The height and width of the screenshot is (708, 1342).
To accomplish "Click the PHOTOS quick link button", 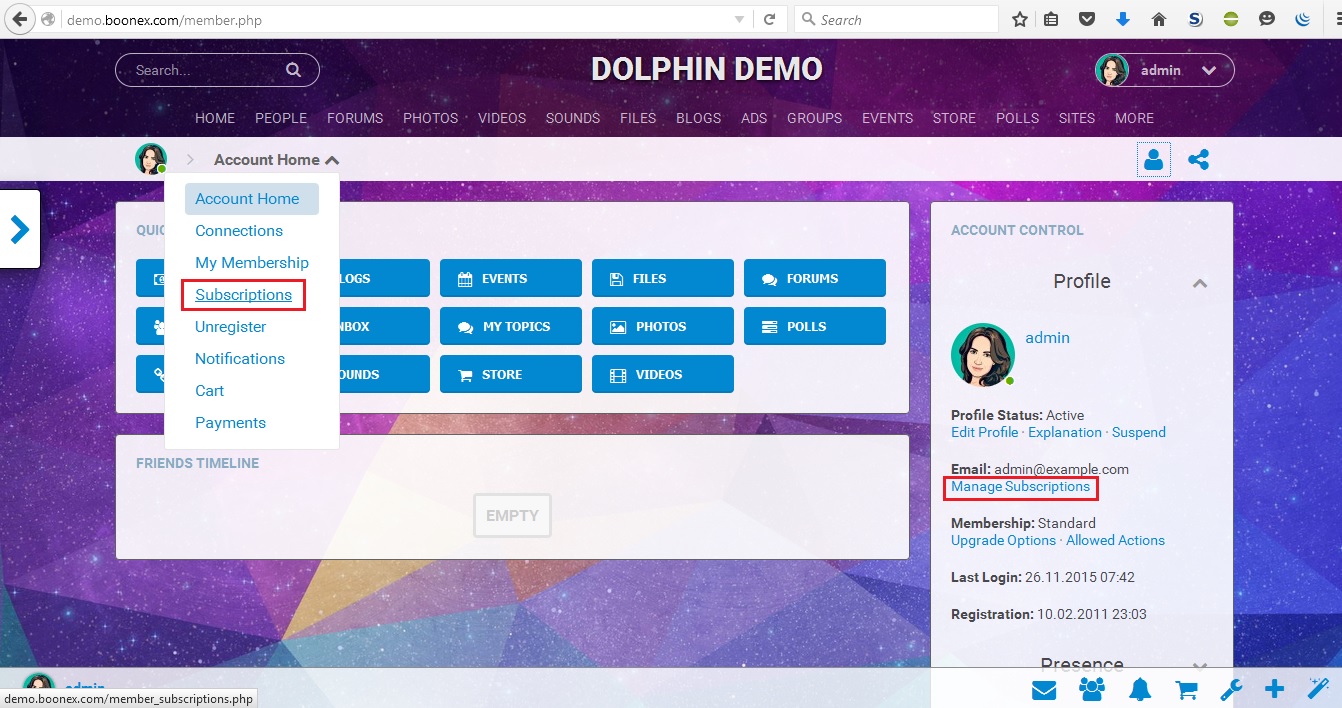I will coord(662,326).
